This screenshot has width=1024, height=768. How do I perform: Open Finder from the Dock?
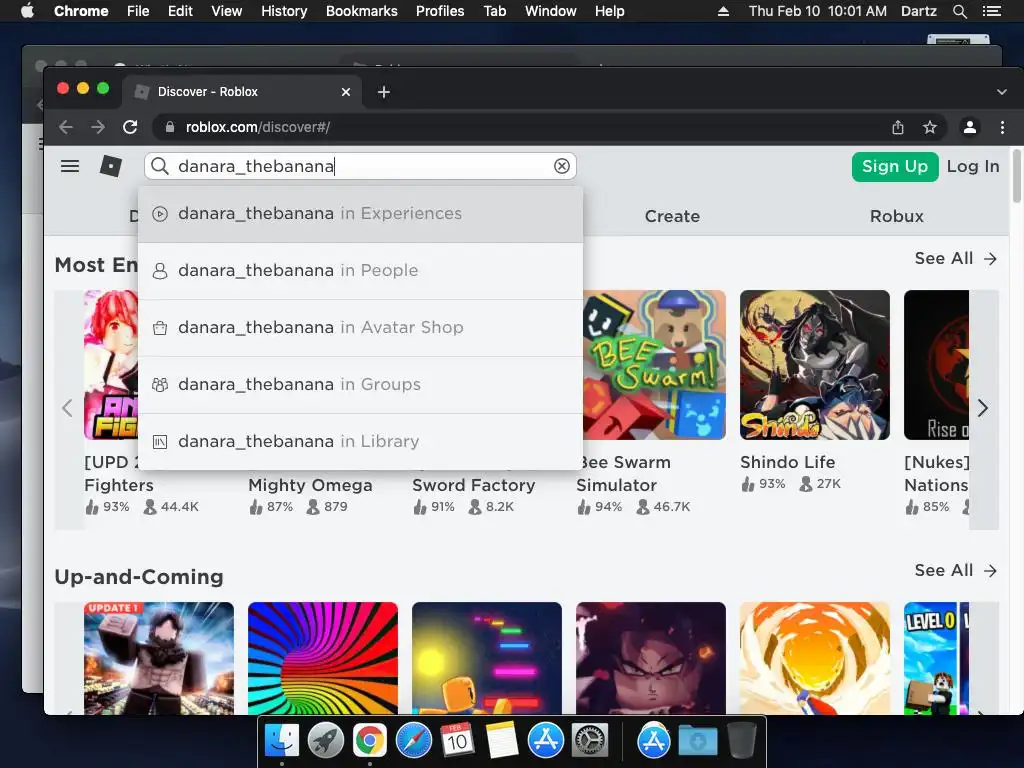point(282,741)
